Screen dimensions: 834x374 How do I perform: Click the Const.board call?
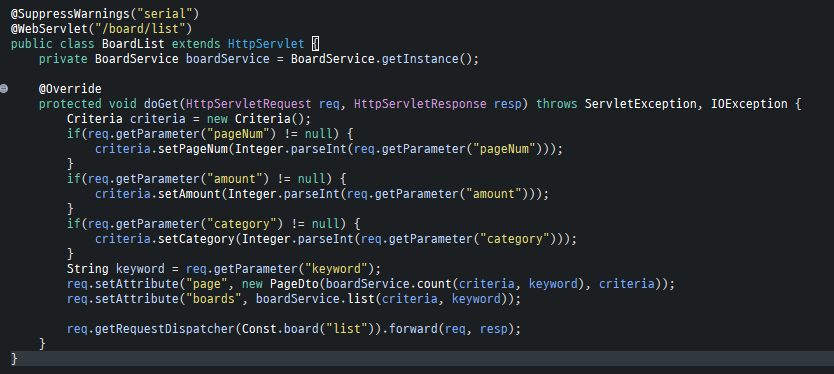click(280, 329)
